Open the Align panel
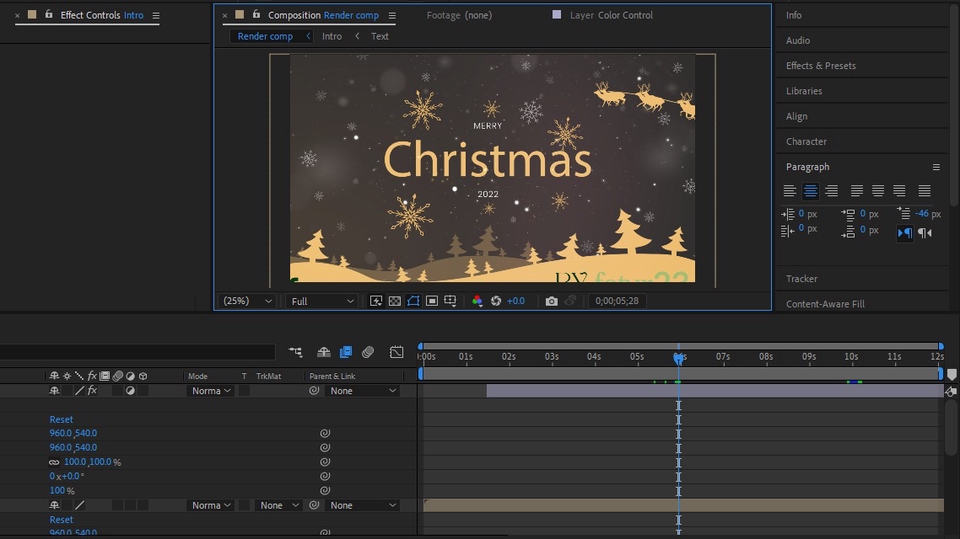The image size is (960, 539). pos(797,116)
